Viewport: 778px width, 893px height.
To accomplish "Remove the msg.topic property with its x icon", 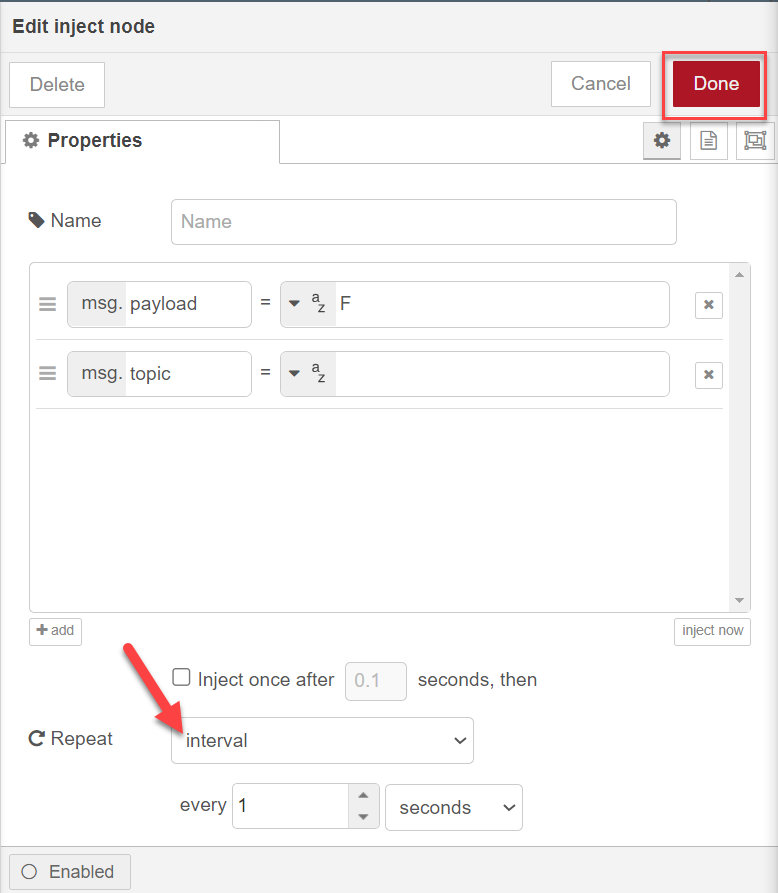I will [708, 374].
